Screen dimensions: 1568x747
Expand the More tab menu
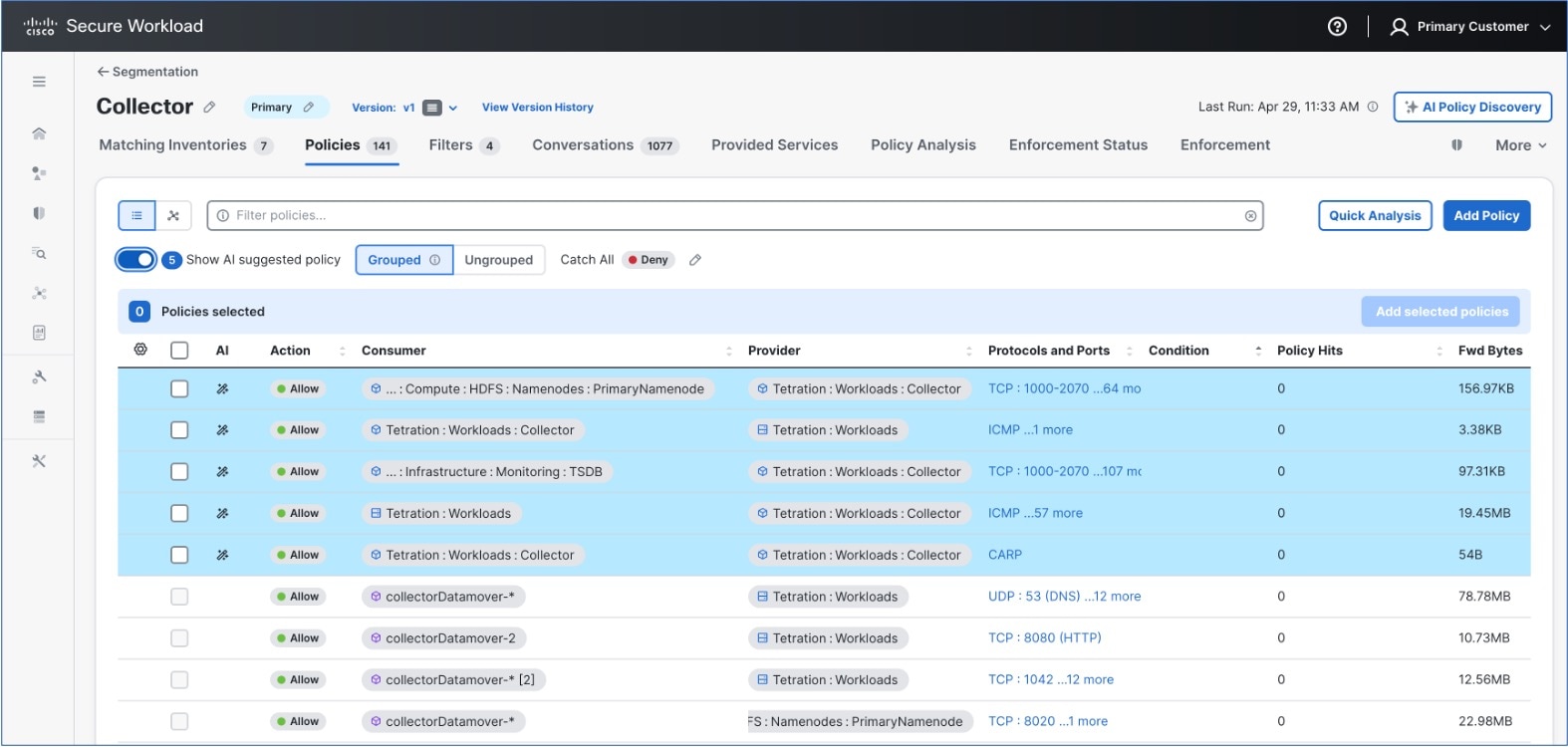[x=1520, y=145]
